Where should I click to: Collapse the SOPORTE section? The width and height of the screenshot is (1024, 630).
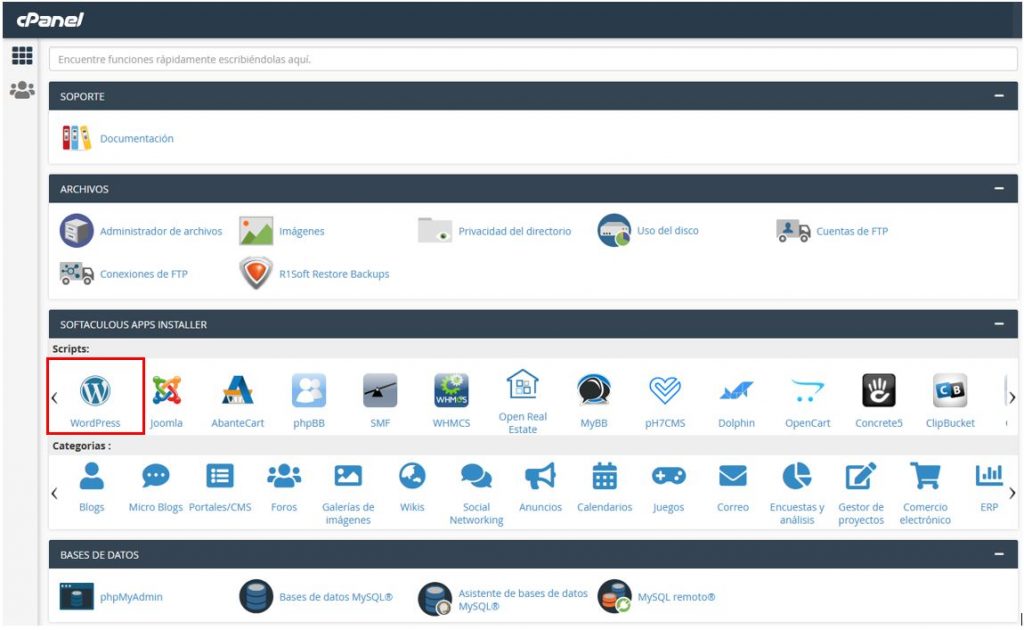tap(999, 96)
